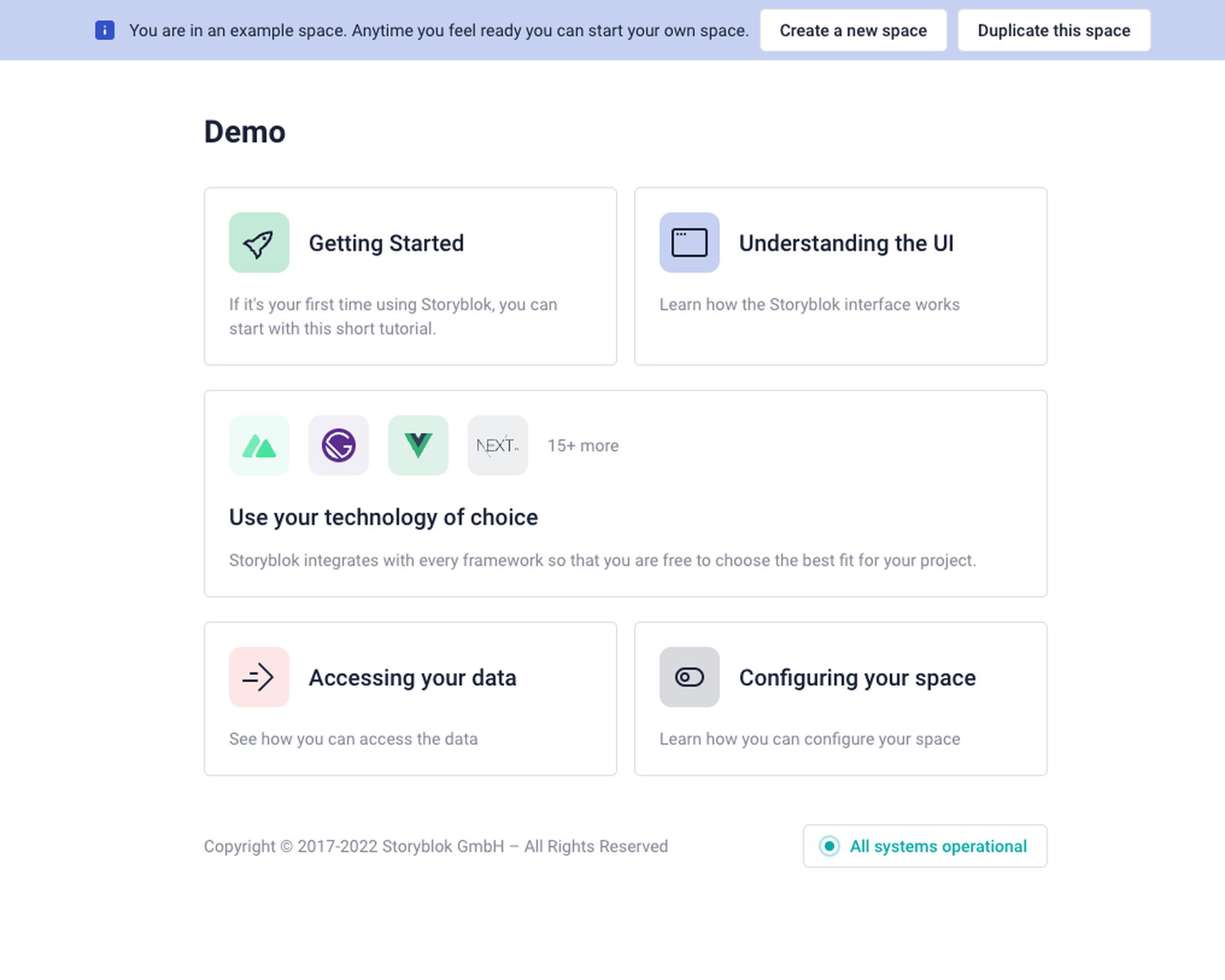Open the Accessing your data title

tap(412, 678)
